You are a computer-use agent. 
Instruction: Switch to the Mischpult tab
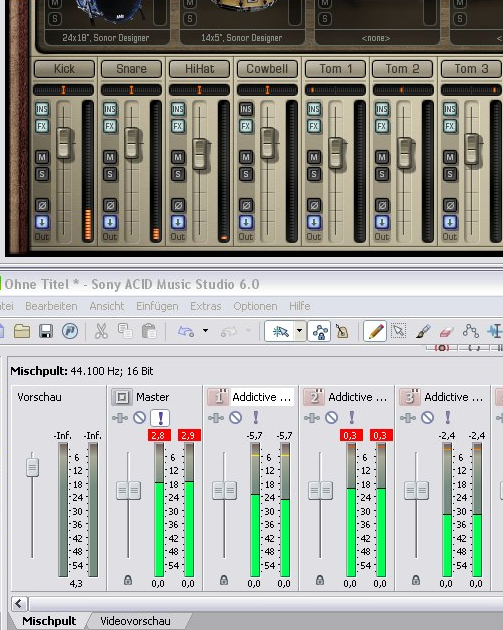pyautogui.click(x=49, y=621)
